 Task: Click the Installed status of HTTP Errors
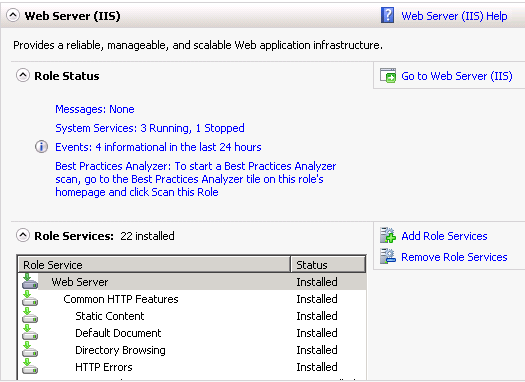click(317, 367)
